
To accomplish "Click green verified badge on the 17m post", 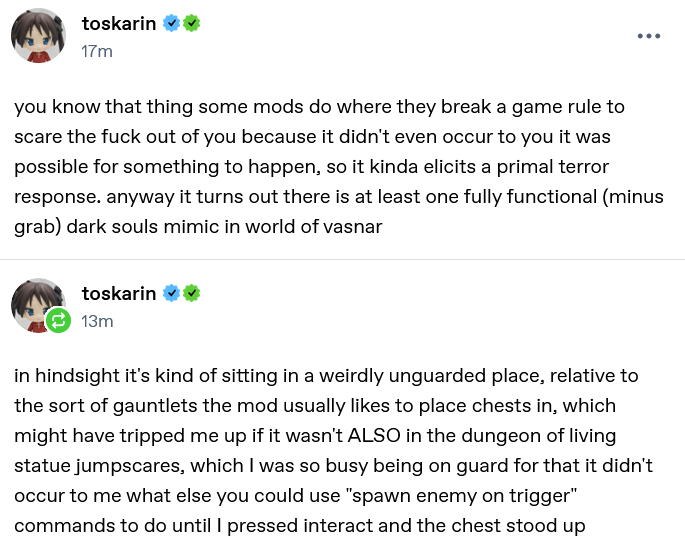I will point(192,23).
